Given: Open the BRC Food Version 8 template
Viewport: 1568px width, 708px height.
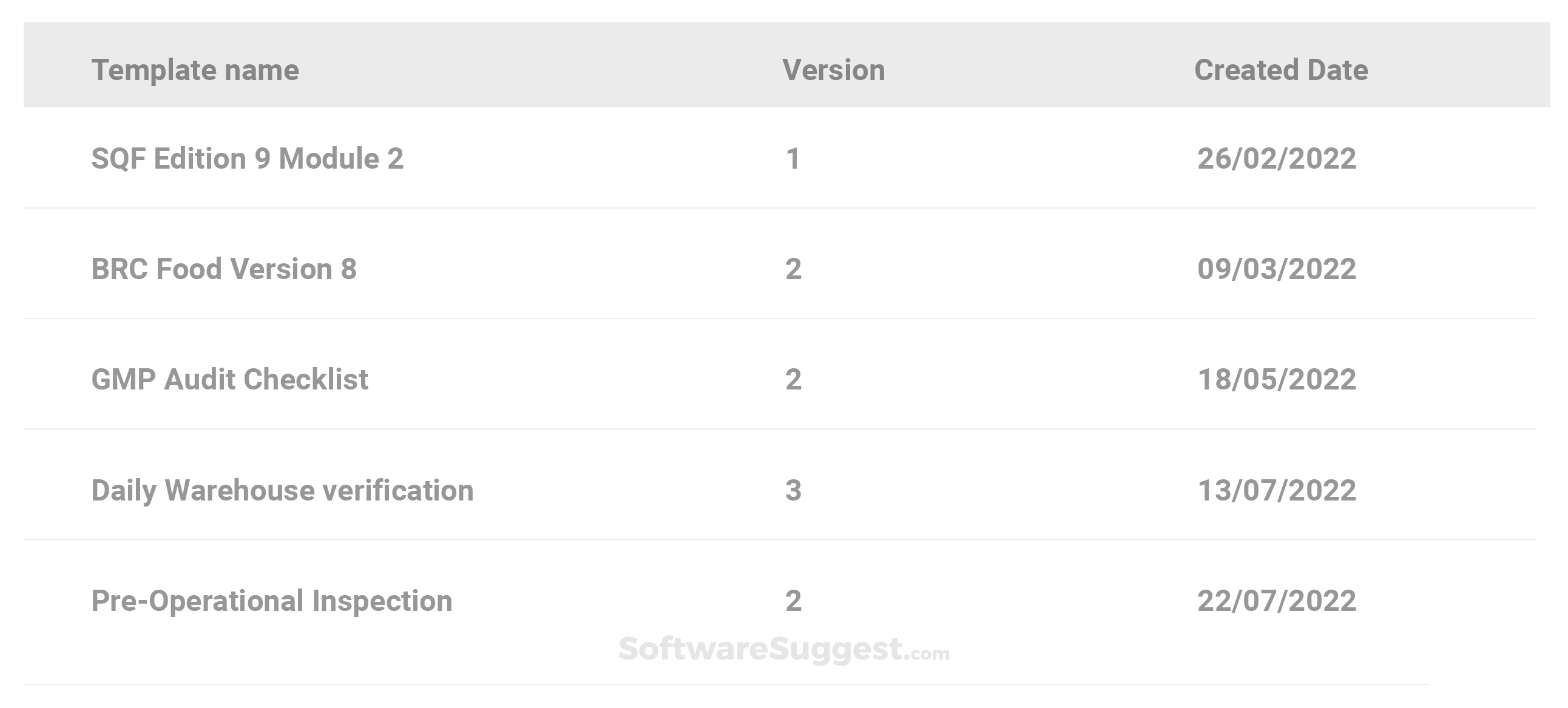Looking at the screenshot, I should tap(224, 269).
